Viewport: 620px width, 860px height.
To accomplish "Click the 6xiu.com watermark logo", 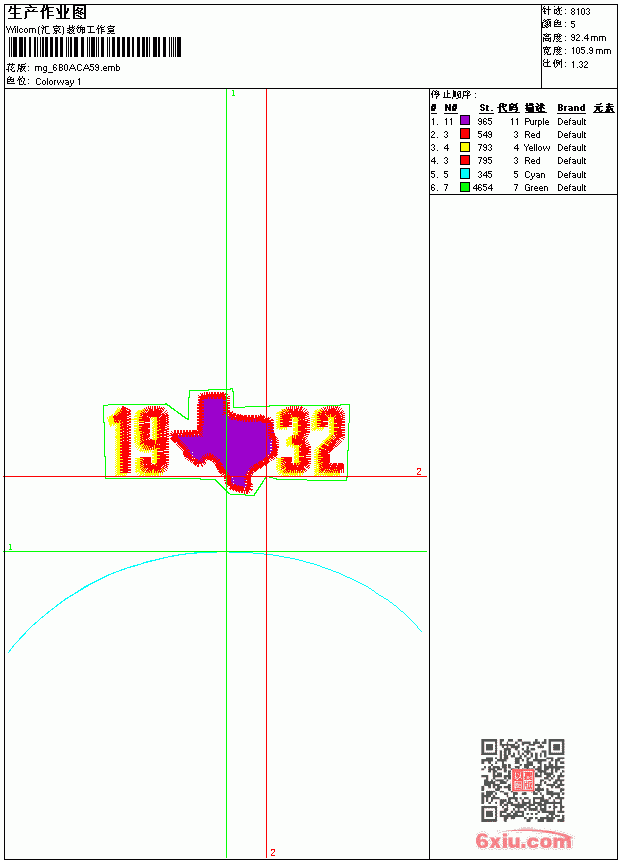I will click(523, 840).
